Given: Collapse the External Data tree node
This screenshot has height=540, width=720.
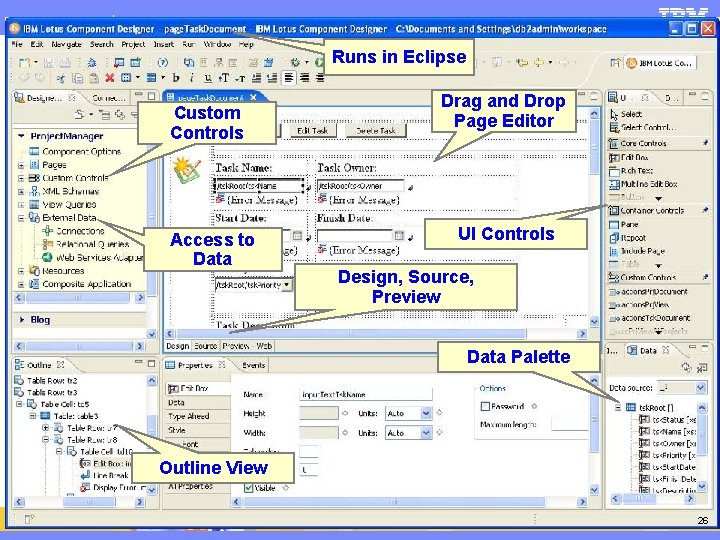Looking at the screenshot, I should pyautogui.click(x=21, y=218).
